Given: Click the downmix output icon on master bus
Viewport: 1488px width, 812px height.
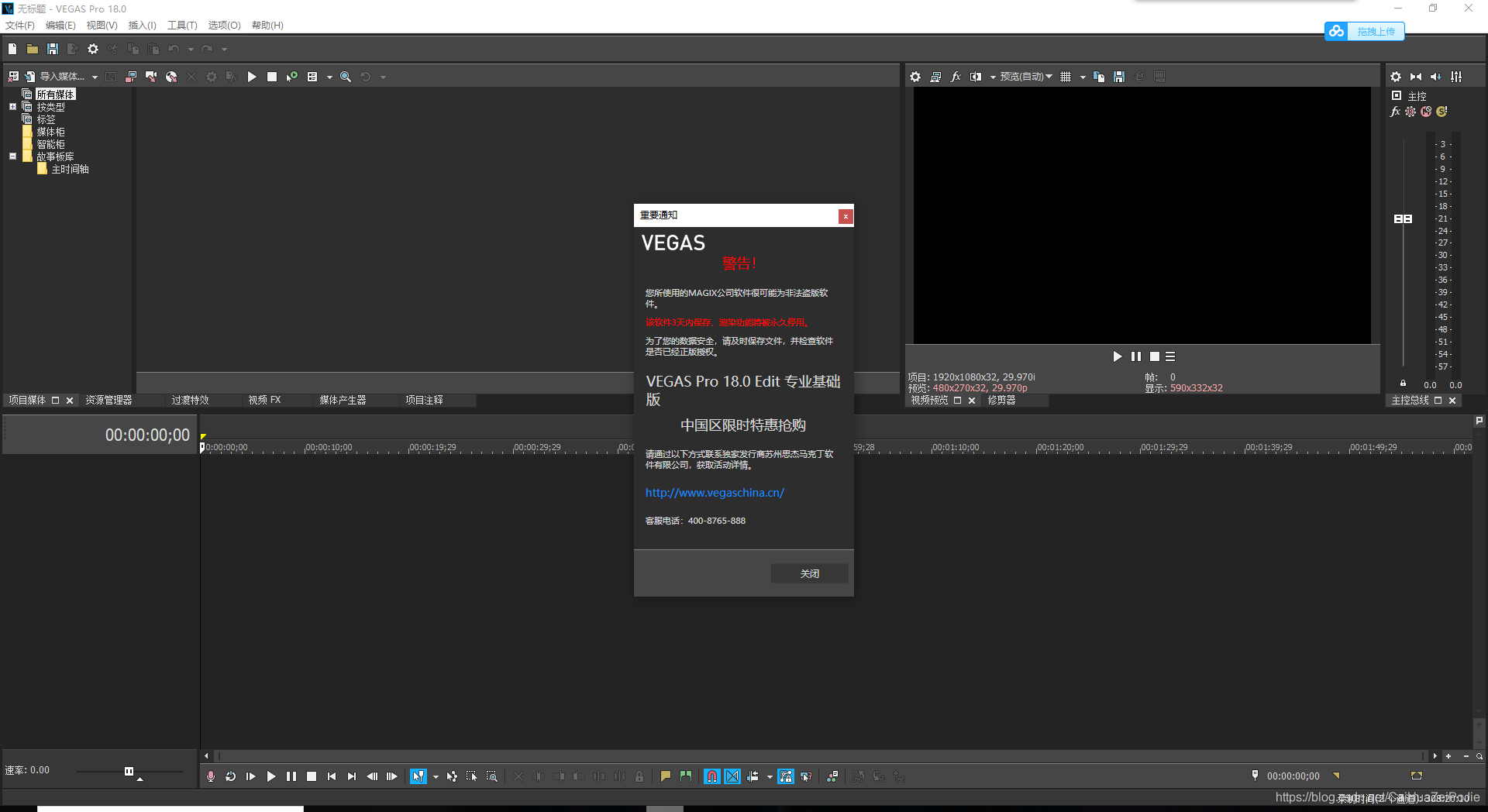Looking at the screenshot, I should (x=1416, y=77).
